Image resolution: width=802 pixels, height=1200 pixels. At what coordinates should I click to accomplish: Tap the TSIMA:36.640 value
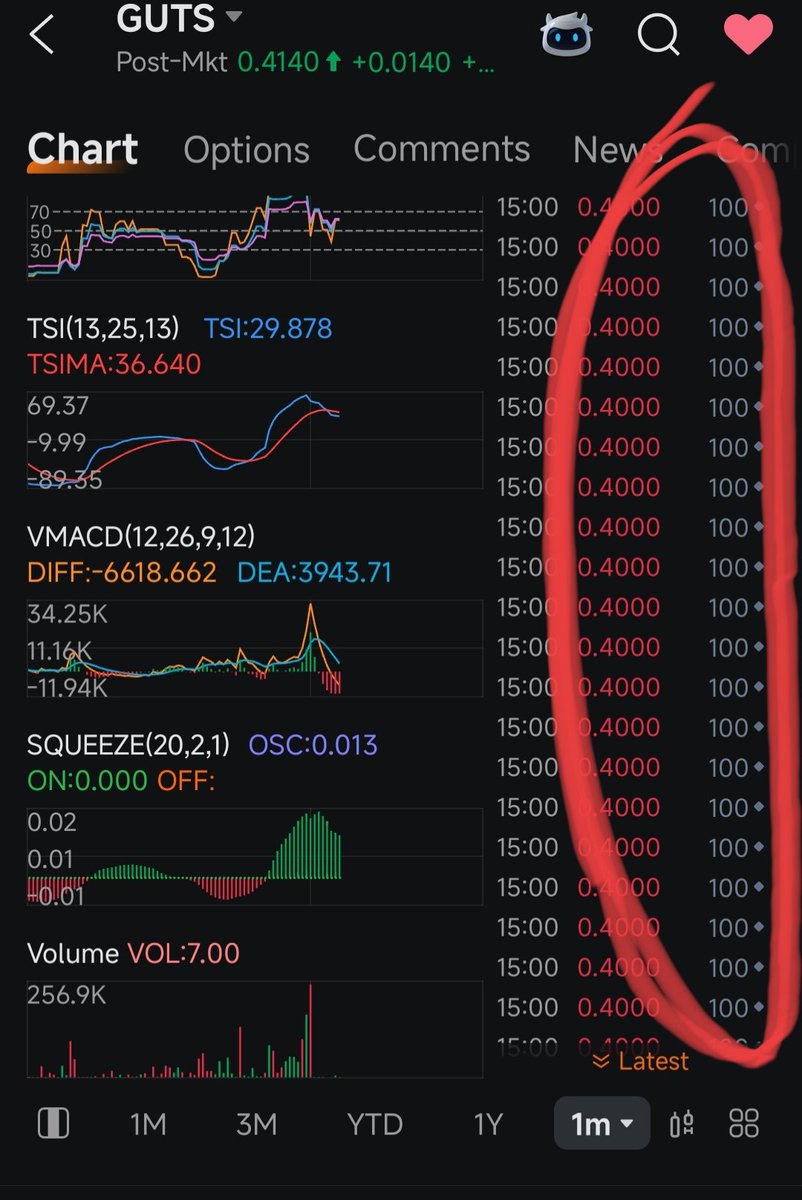tap(114, 364)
